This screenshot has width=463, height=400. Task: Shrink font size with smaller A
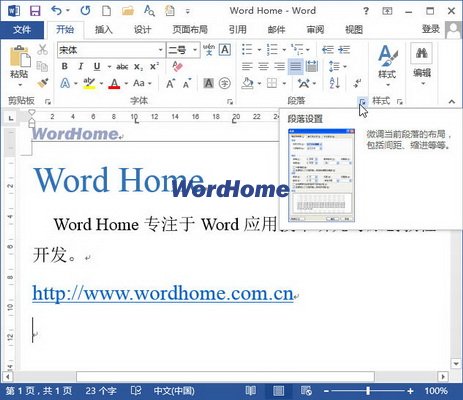click(187, 83)
